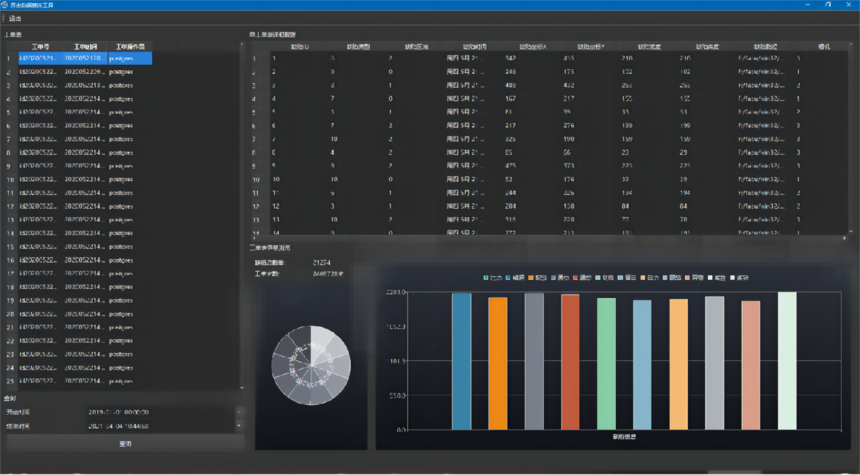Click the light green last bar in the chart

pos(787,360)
